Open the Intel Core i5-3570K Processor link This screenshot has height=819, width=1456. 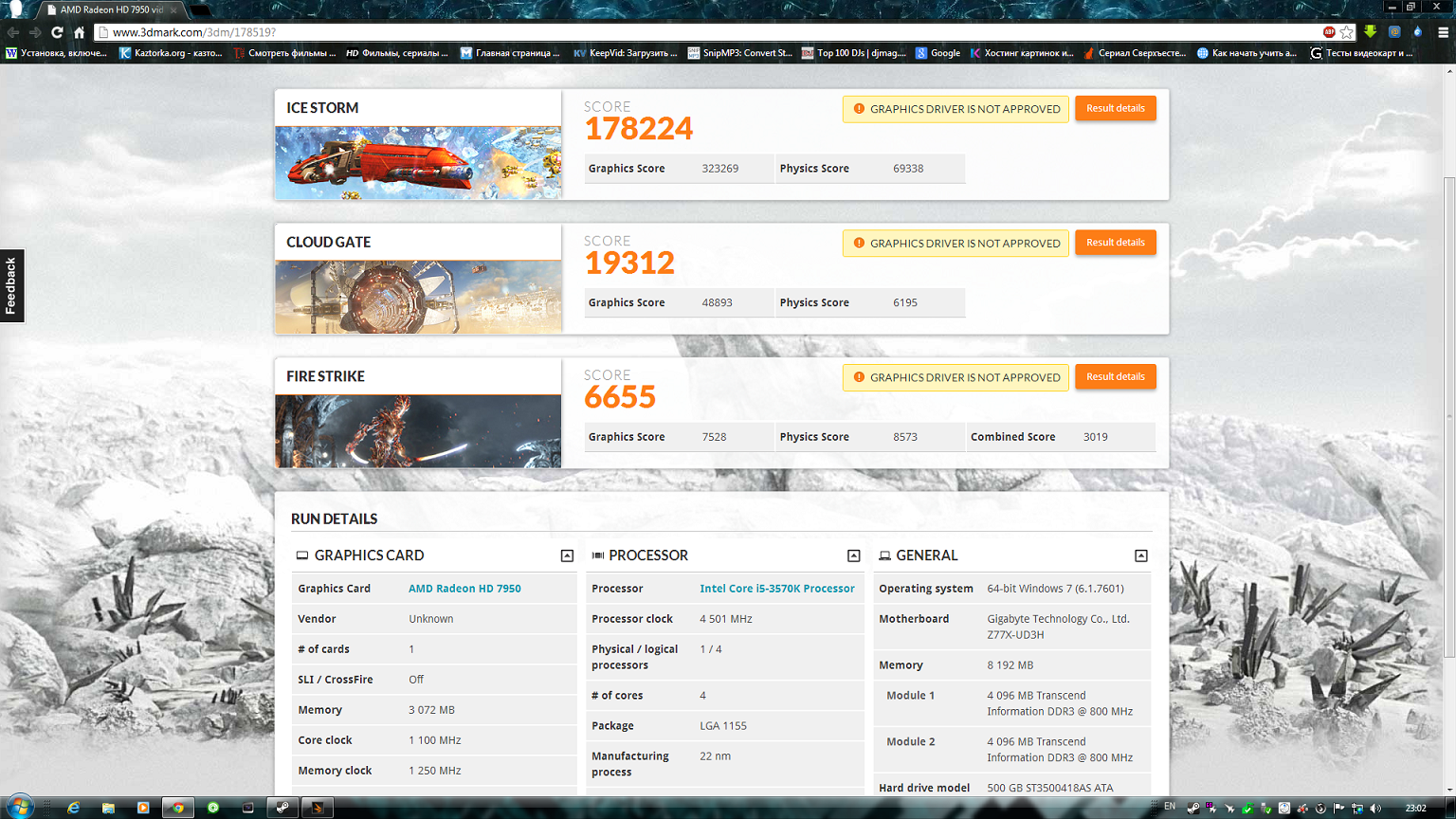777,589
